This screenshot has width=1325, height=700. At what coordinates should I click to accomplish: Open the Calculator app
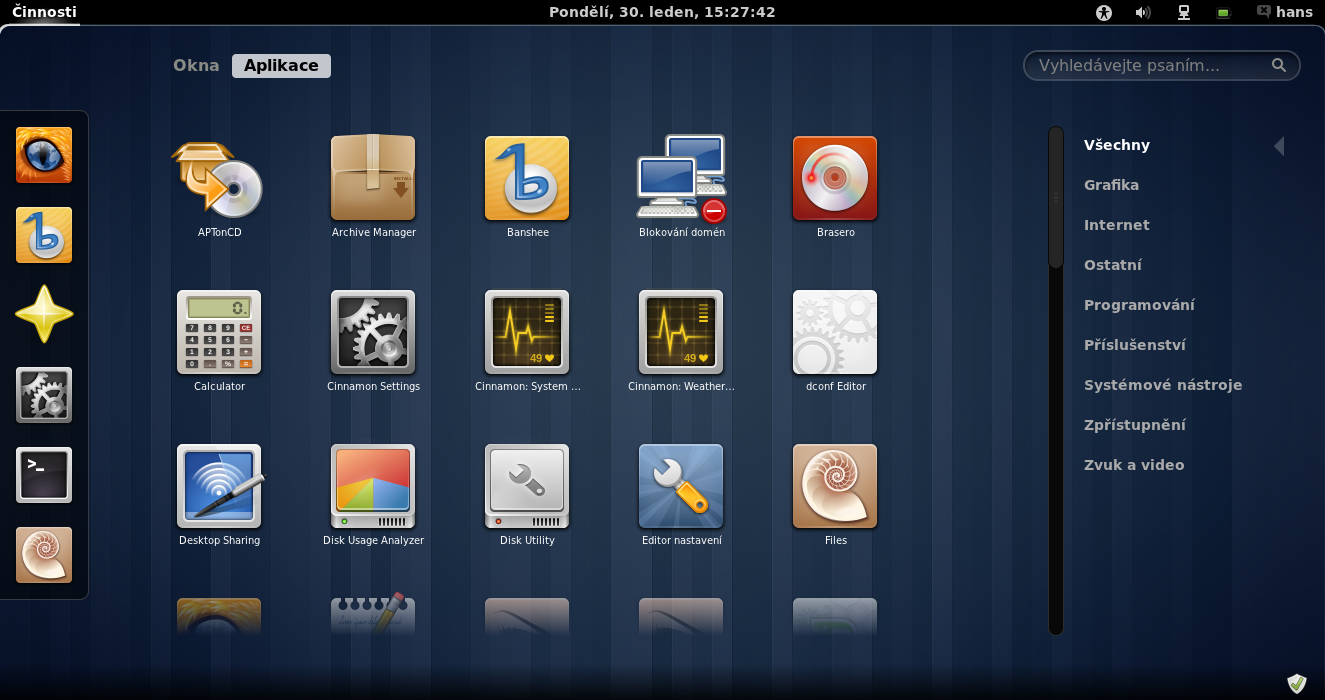coord(219,341)
